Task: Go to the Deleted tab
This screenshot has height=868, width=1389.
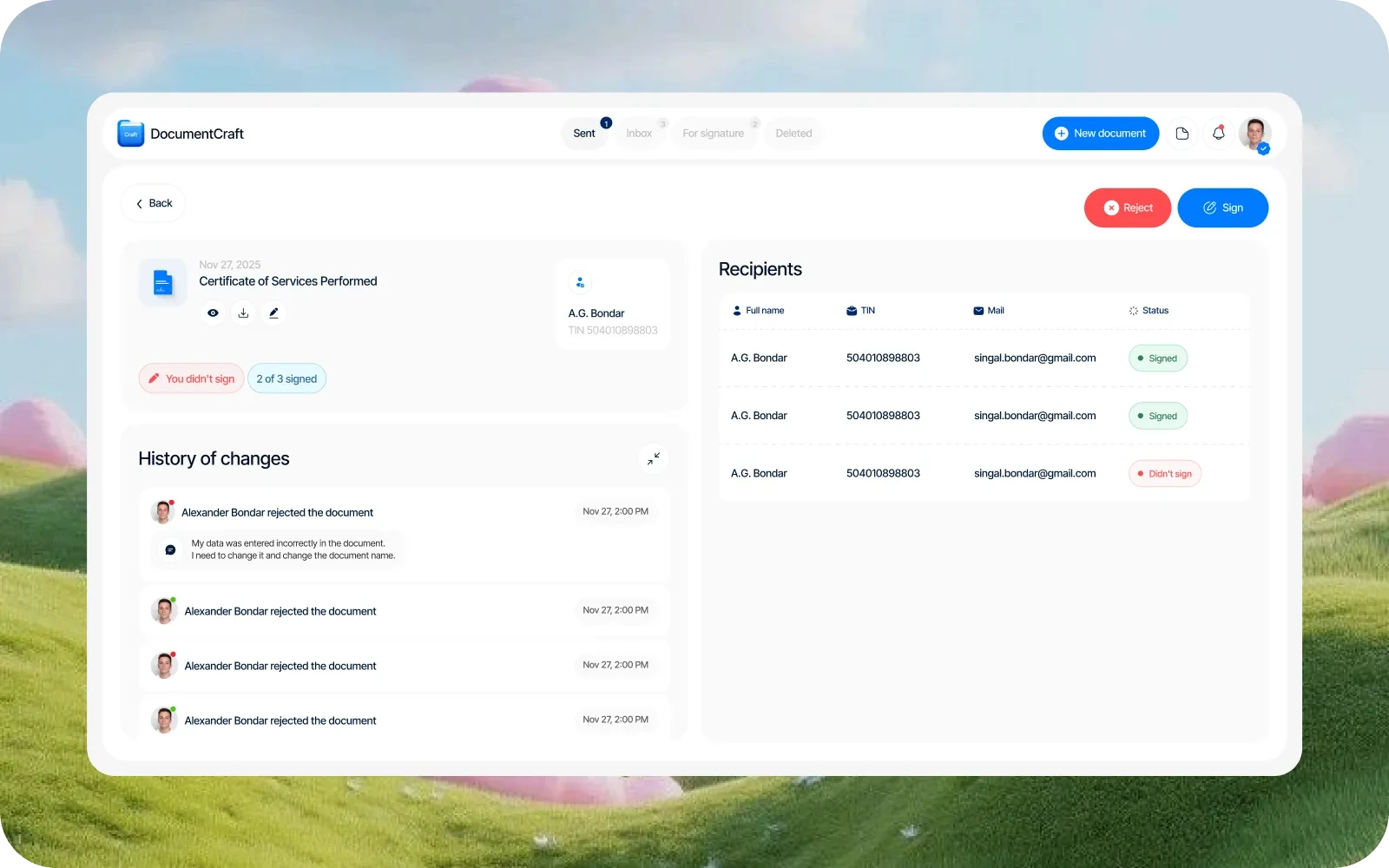Action: pyautogui.click(x=793, y=134)
